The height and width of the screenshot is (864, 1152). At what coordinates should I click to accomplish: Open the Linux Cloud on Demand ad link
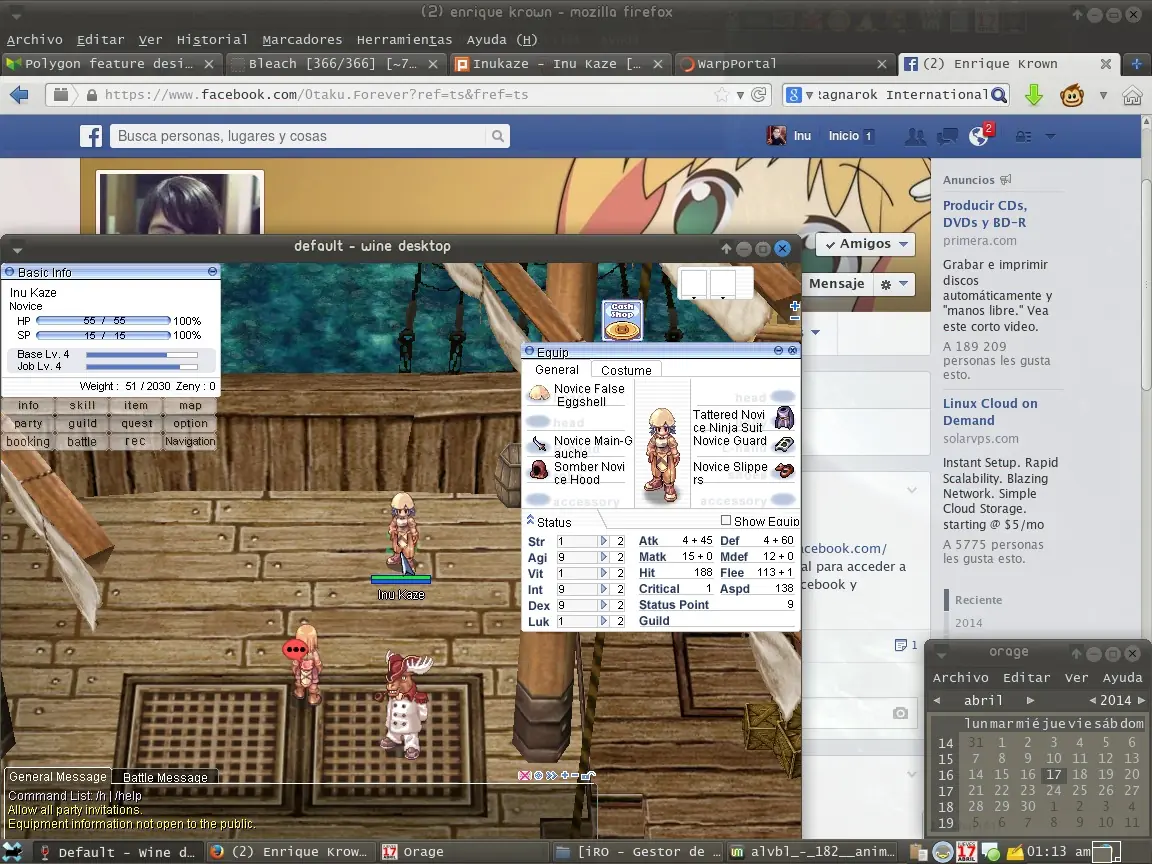pyautogui.click(x=990, y=411)
